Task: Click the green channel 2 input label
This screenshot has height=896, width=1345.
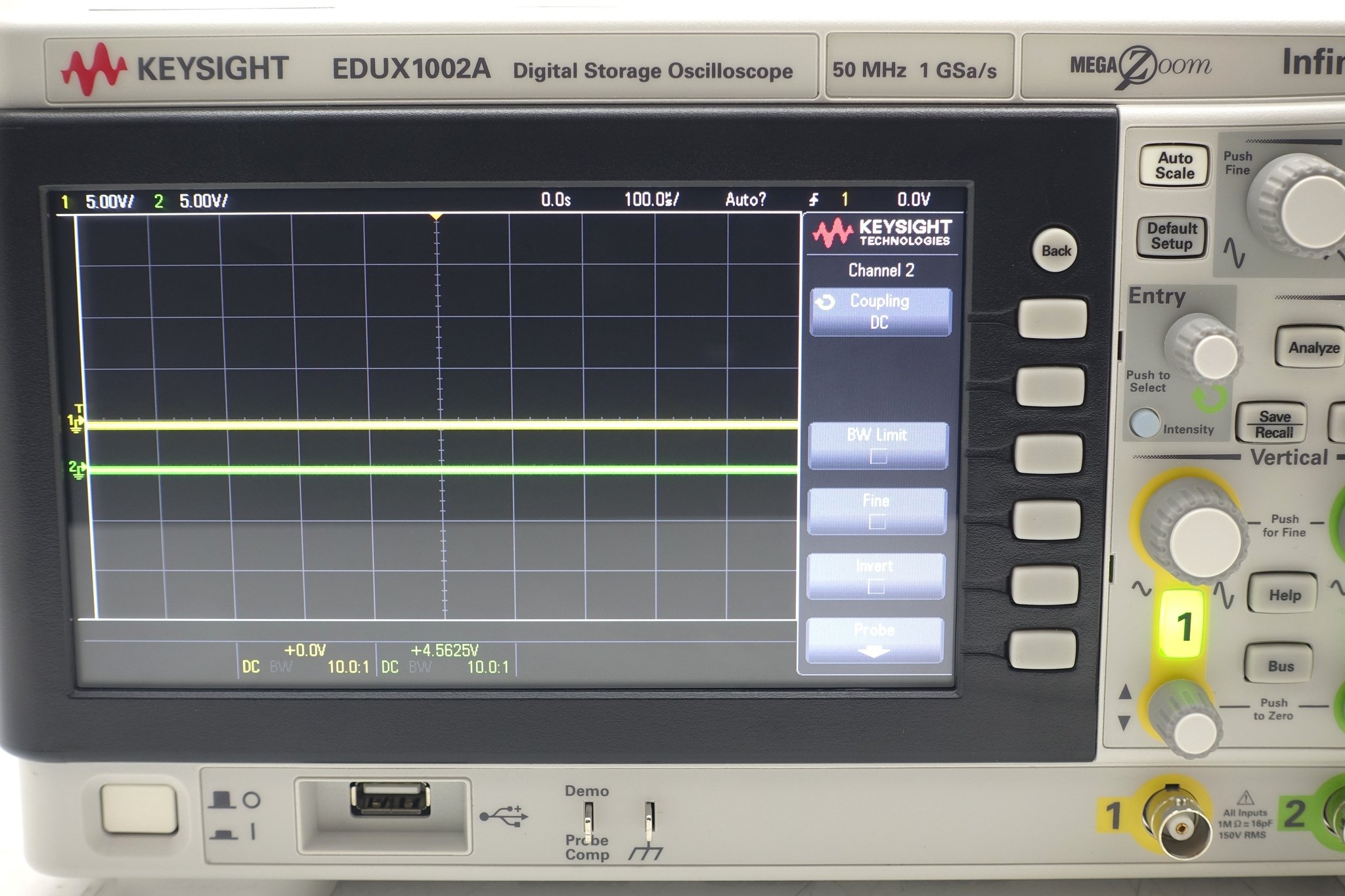Action: pos(1295,814)
